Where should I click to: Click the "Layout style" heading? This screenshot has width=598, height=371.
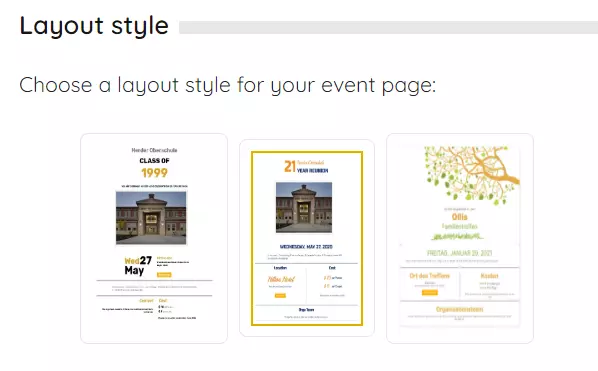[94, 26]
